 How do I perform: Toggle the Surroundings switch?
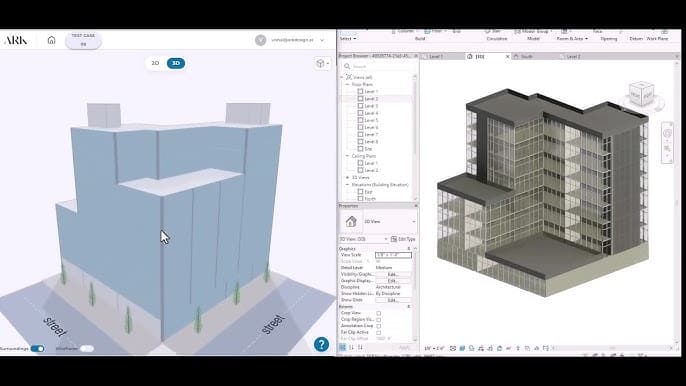click(37, 348)
